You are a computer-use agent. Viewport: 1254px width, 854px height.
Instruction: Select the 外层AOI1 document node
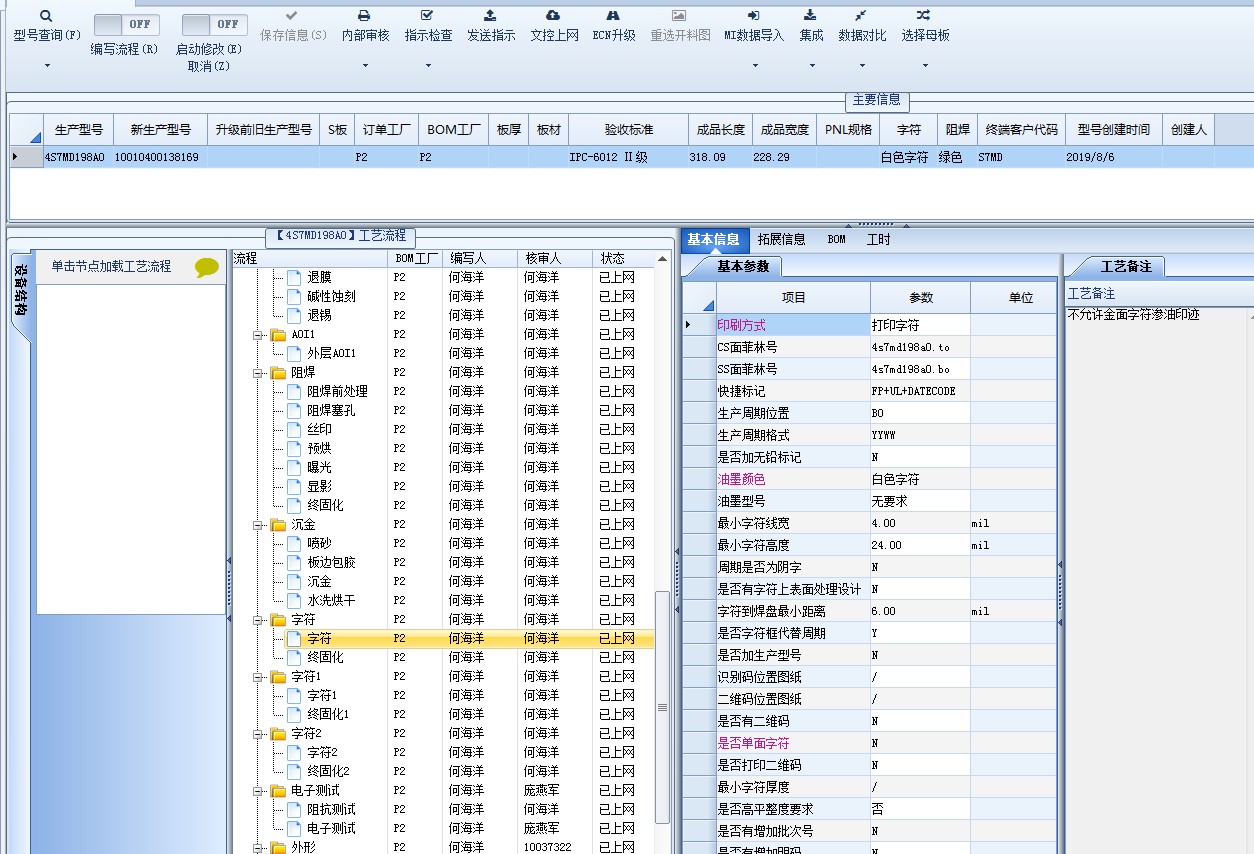(x=331, y=353)
